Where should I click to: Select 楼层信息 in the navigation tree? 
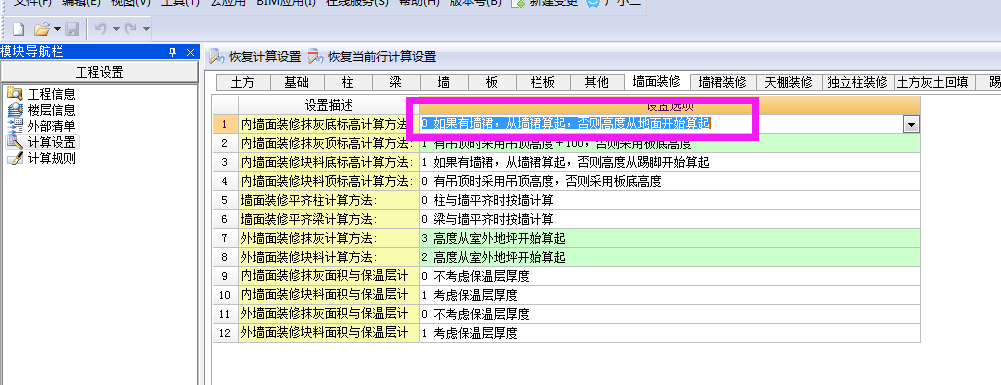click(41, 110)
